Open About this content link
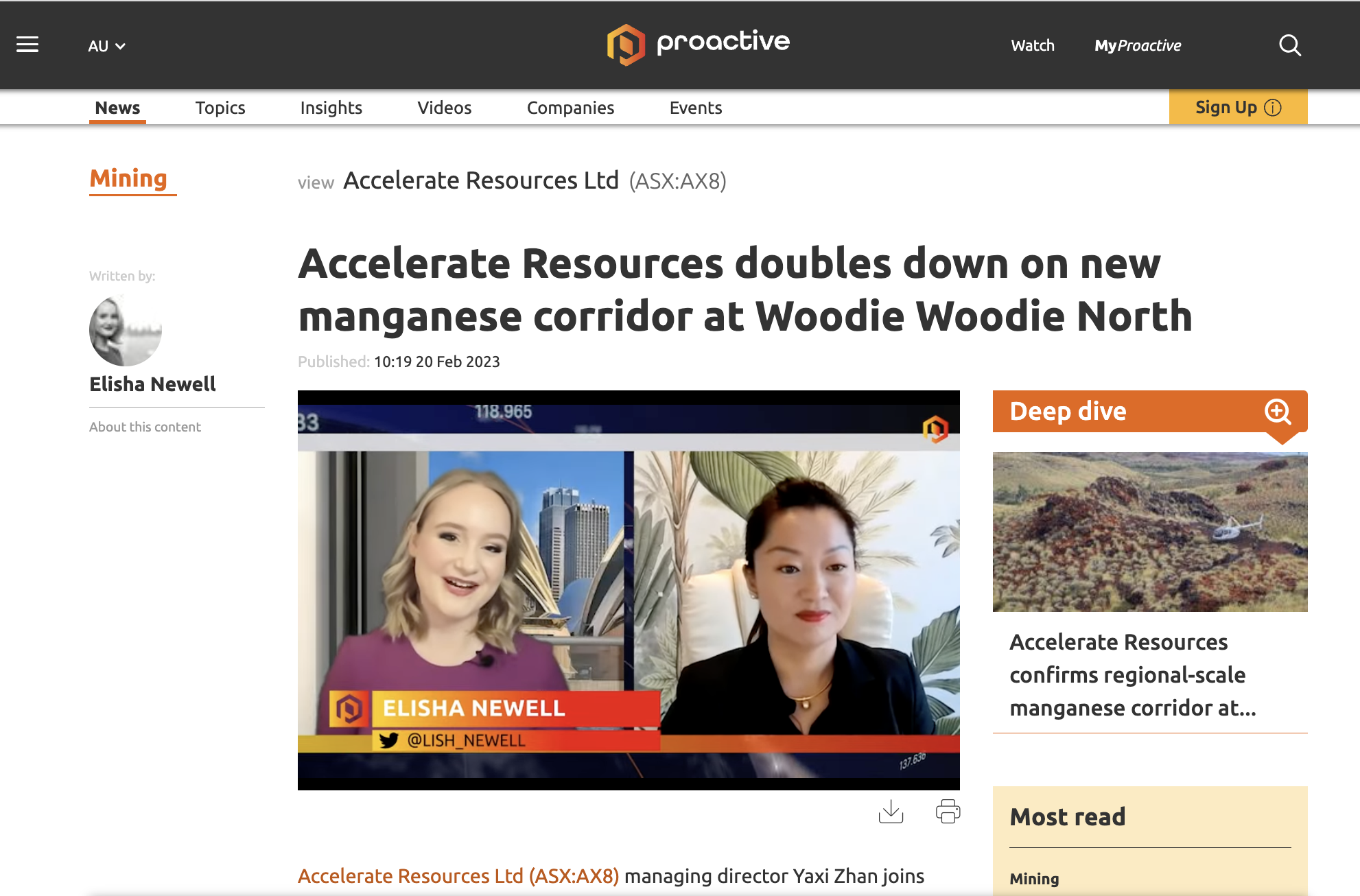This screenshot has height=896, width=1360. [145, 427]
